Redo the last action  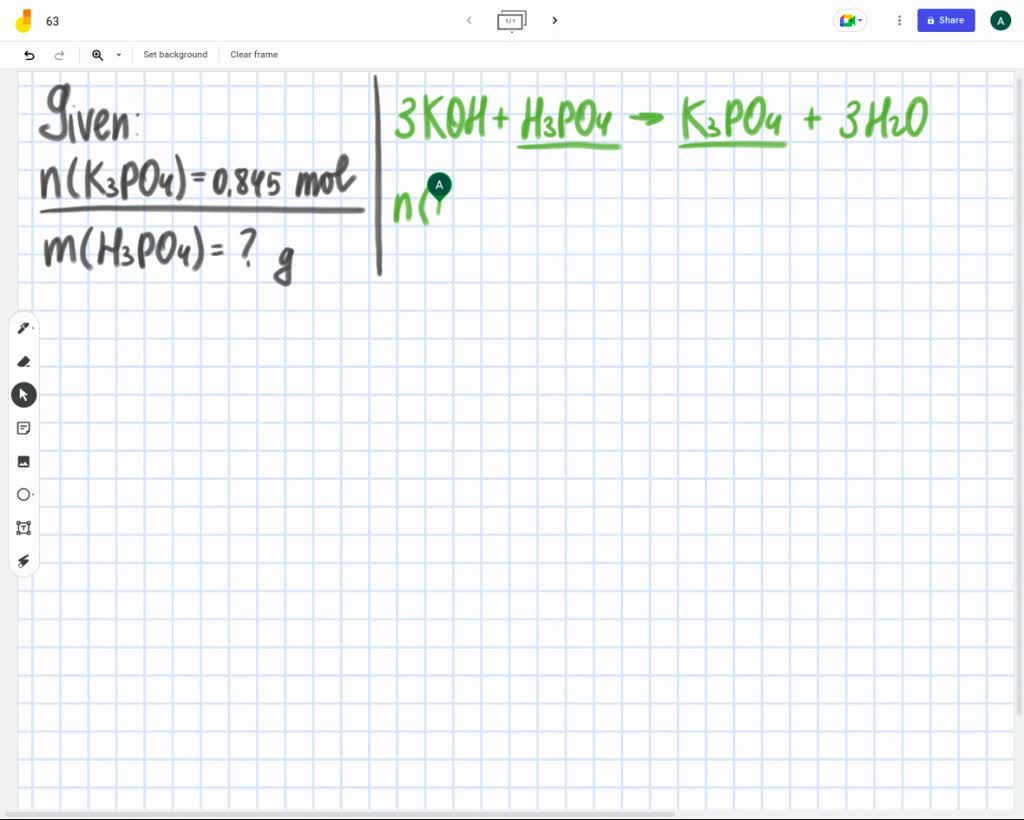(x=58, y=55)
